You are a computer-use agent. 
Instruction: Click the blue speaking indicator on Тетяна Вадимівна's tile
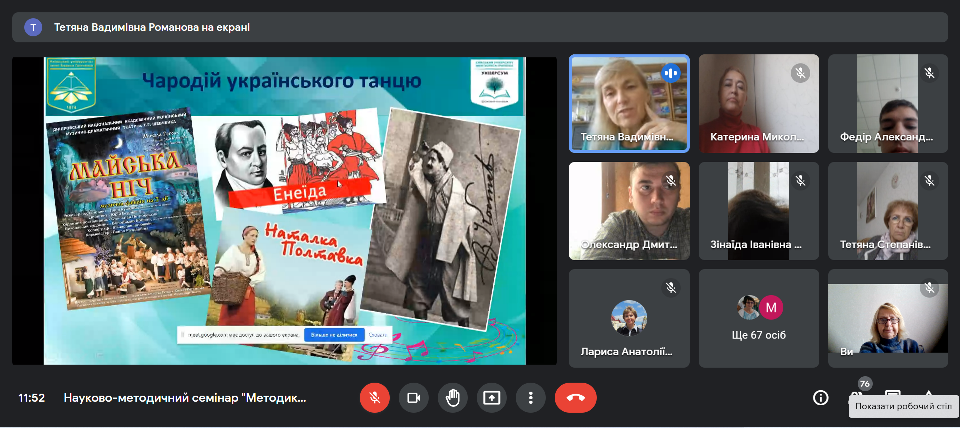pos(671,72)
